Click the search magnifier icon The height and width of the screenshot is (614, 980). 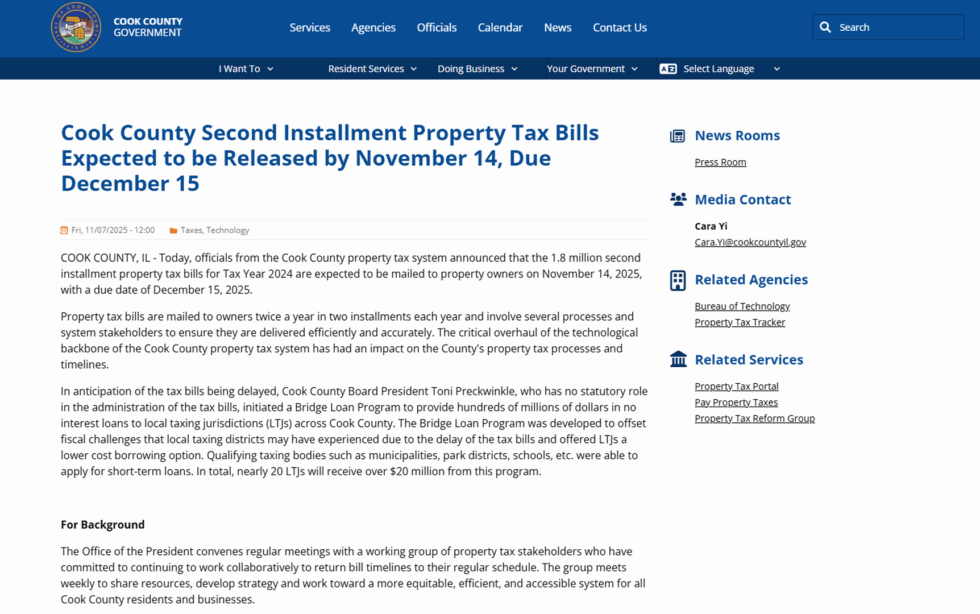click(825, 27)
